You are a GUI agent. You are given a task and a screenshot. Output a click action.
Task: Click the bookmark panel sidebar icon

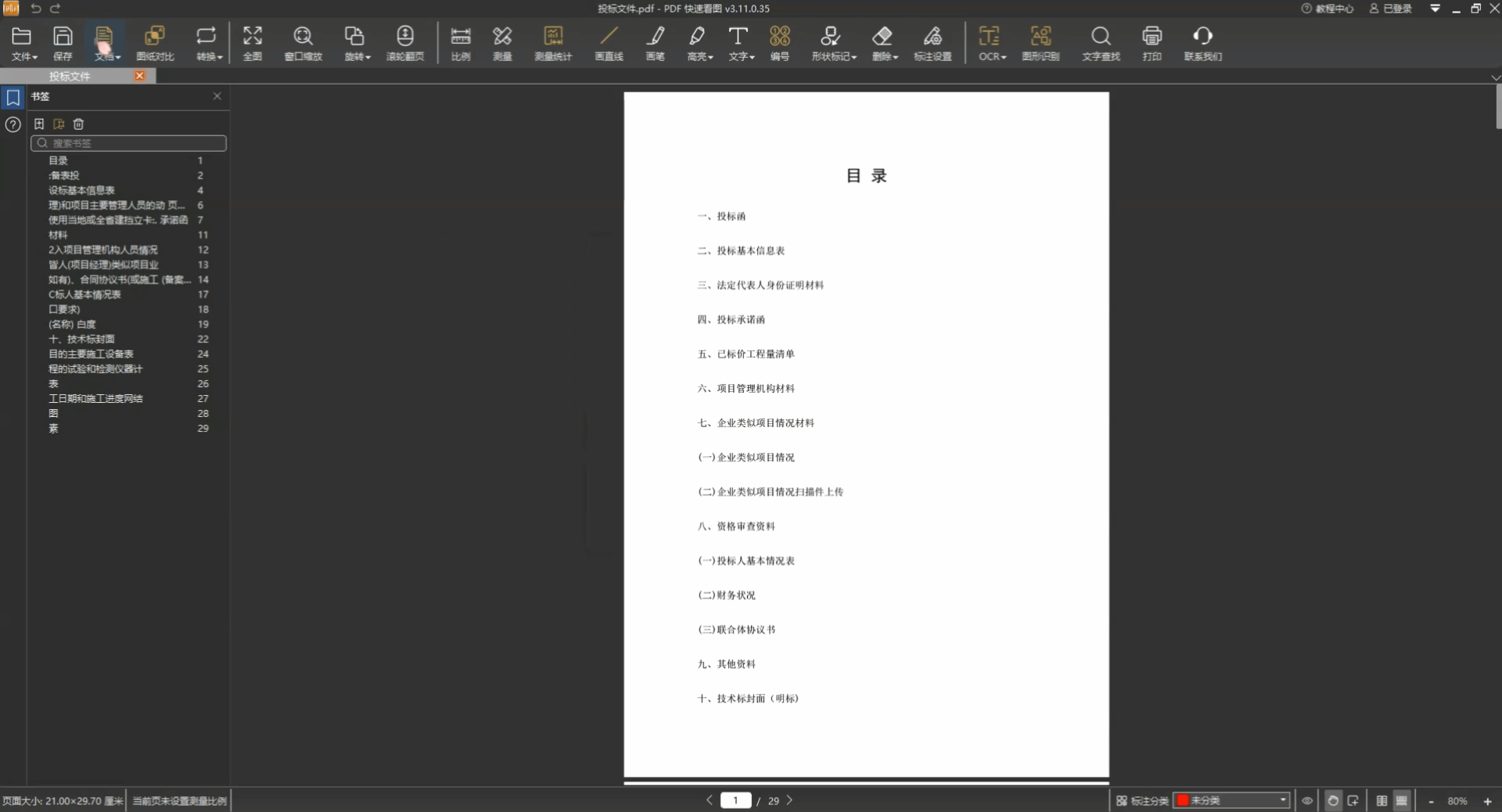pyautogui.click(x=13, y=98)
